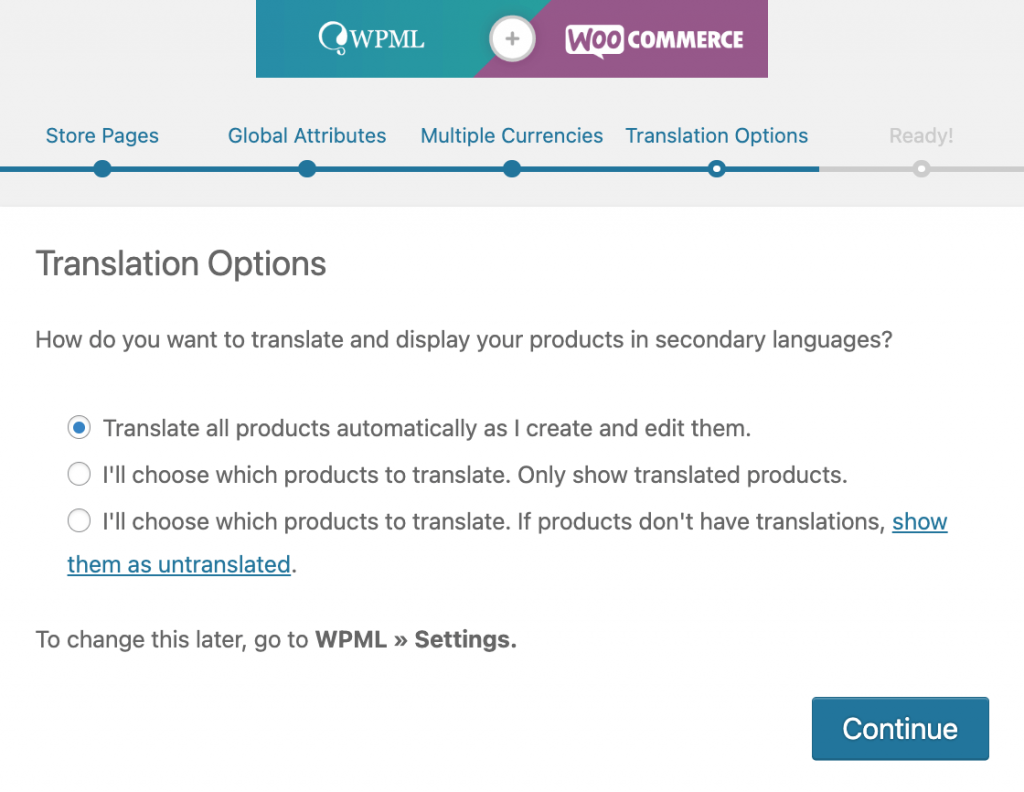Click the Translation Options heading
1024x792 pixels.
click(181, 264)
